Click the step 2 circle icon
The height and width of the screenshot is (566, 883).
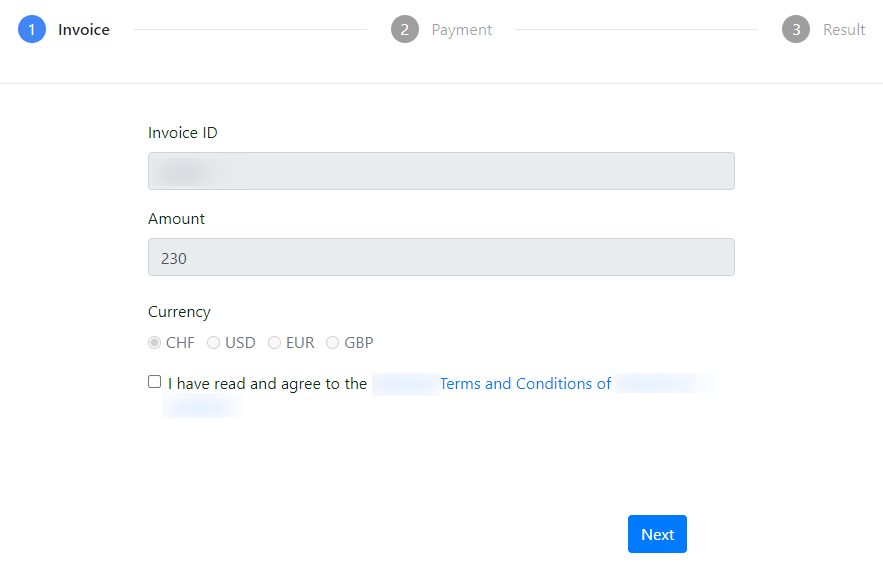coord(405,30)
